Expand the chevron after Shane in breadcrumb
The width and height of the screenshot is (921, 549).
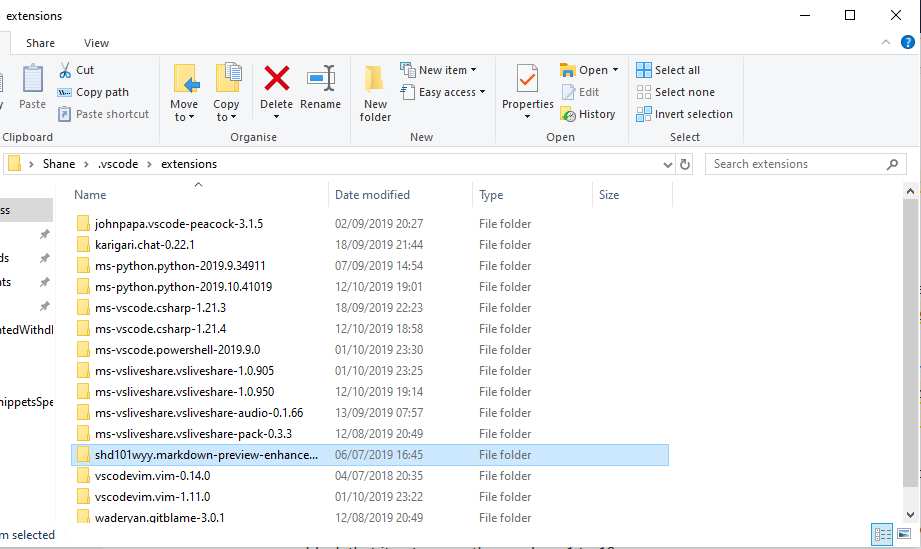coord(86,164)
